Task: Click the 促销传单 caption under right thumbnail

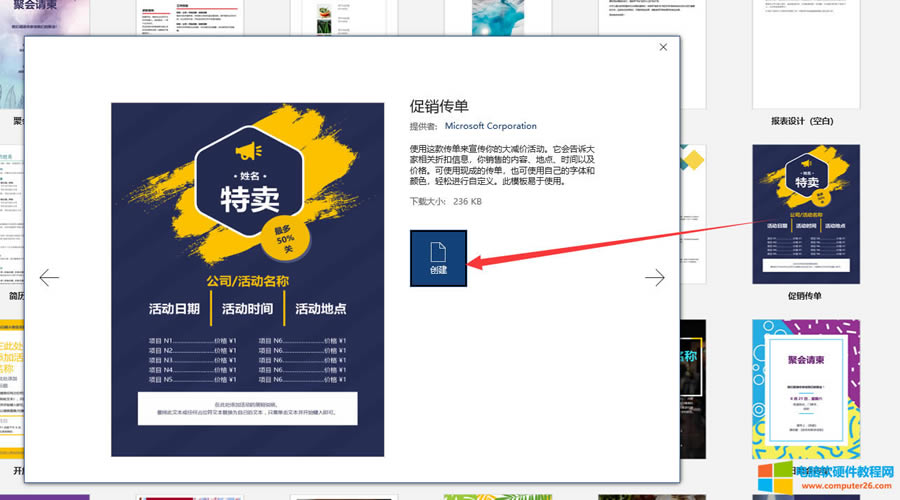Action: click(x=804, y=296)
